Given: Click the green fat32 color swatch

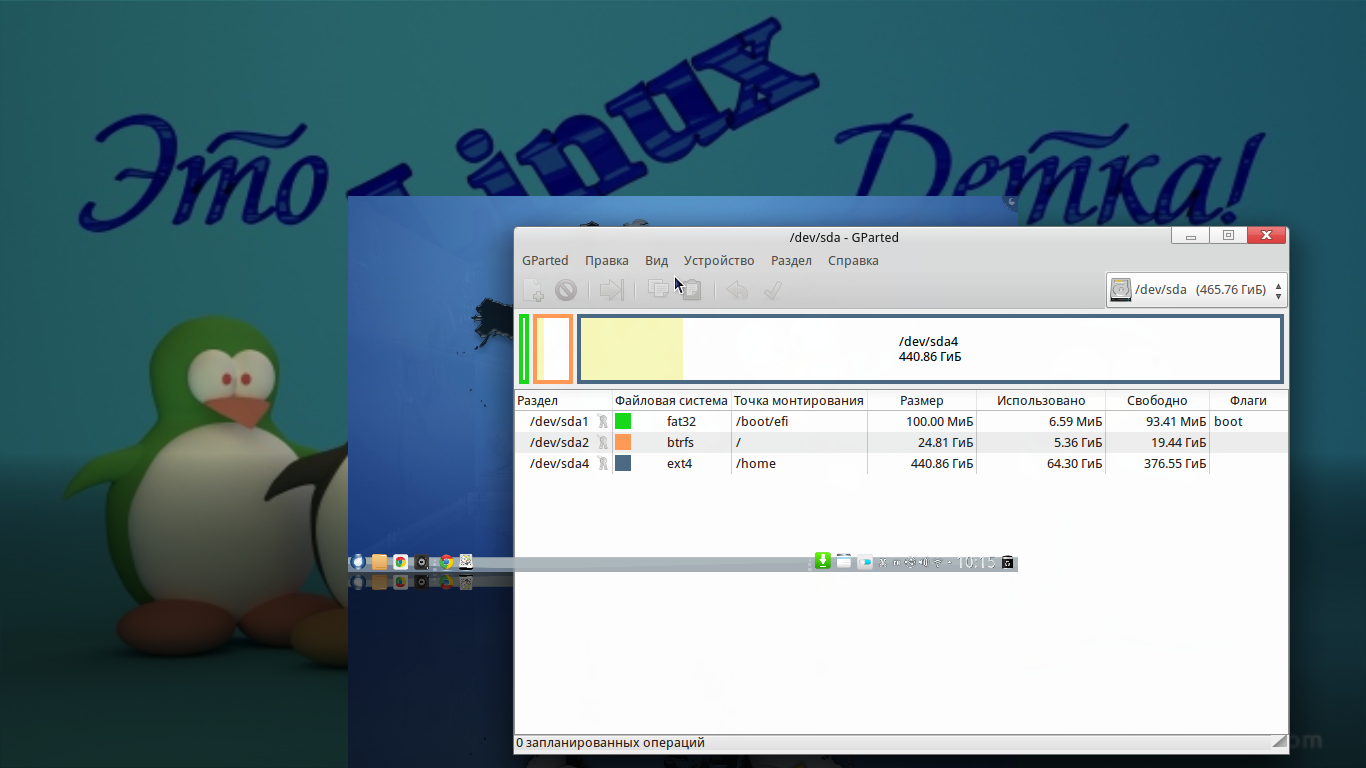Looking at the screenshot, I should tap(623, 422).
